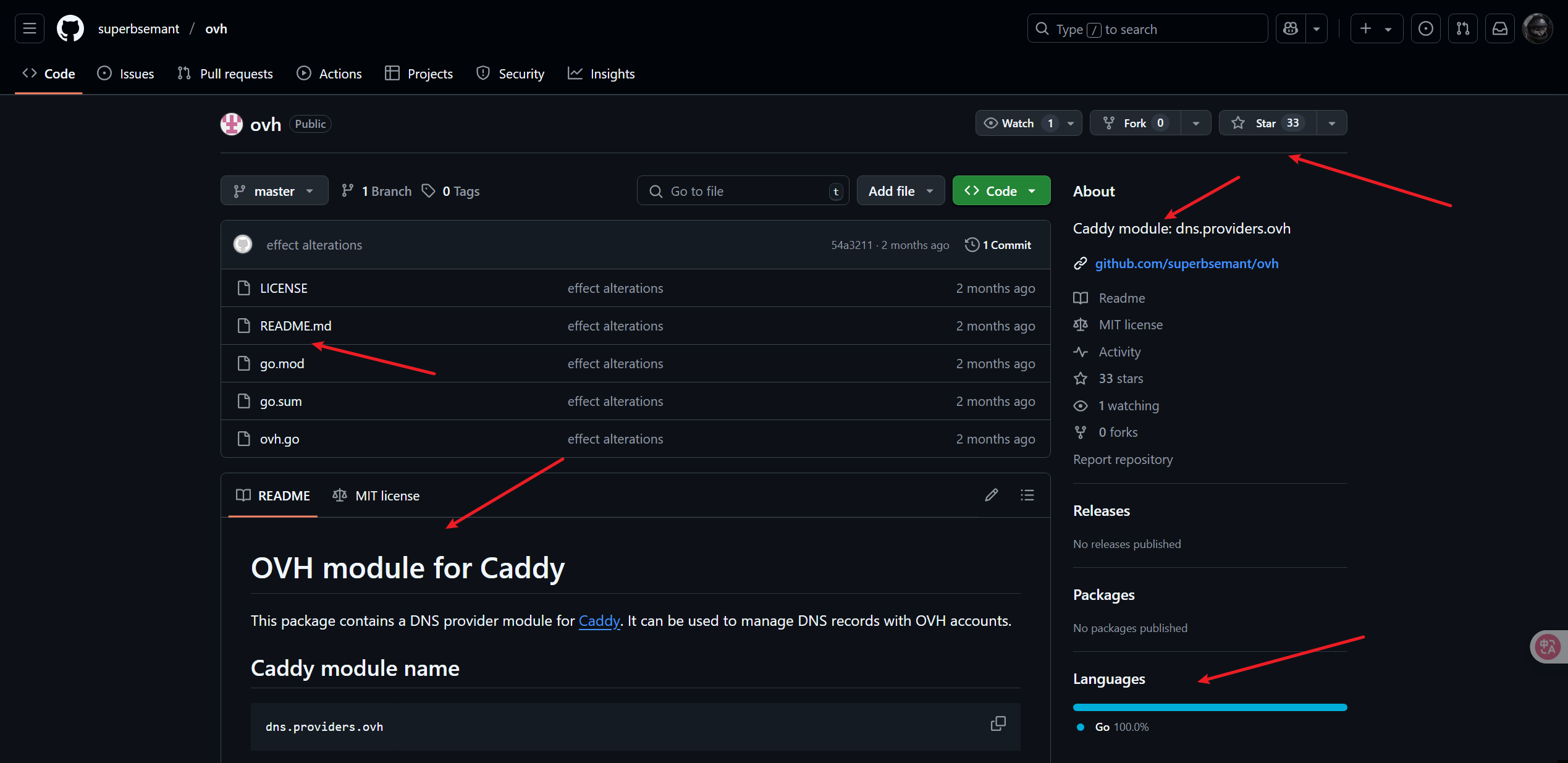Expand the master branch dropdown
The image size is (1568, 763).
point(274,191)
